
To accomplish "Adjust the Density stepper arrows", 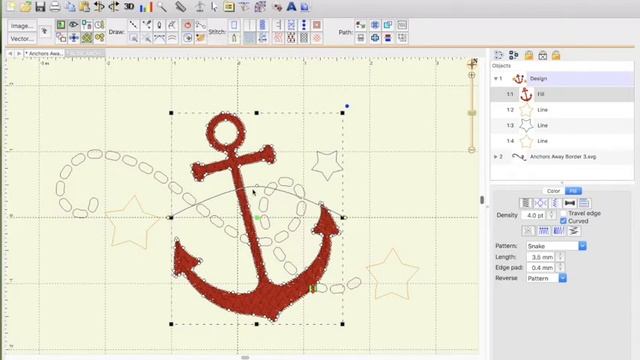I will 551,215.
